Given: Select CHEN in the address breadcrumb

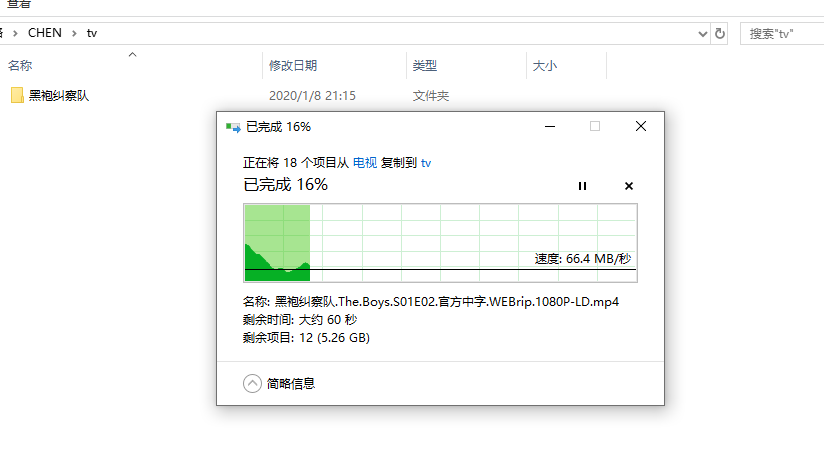Looking at the screenshot, I should (45, 33).
